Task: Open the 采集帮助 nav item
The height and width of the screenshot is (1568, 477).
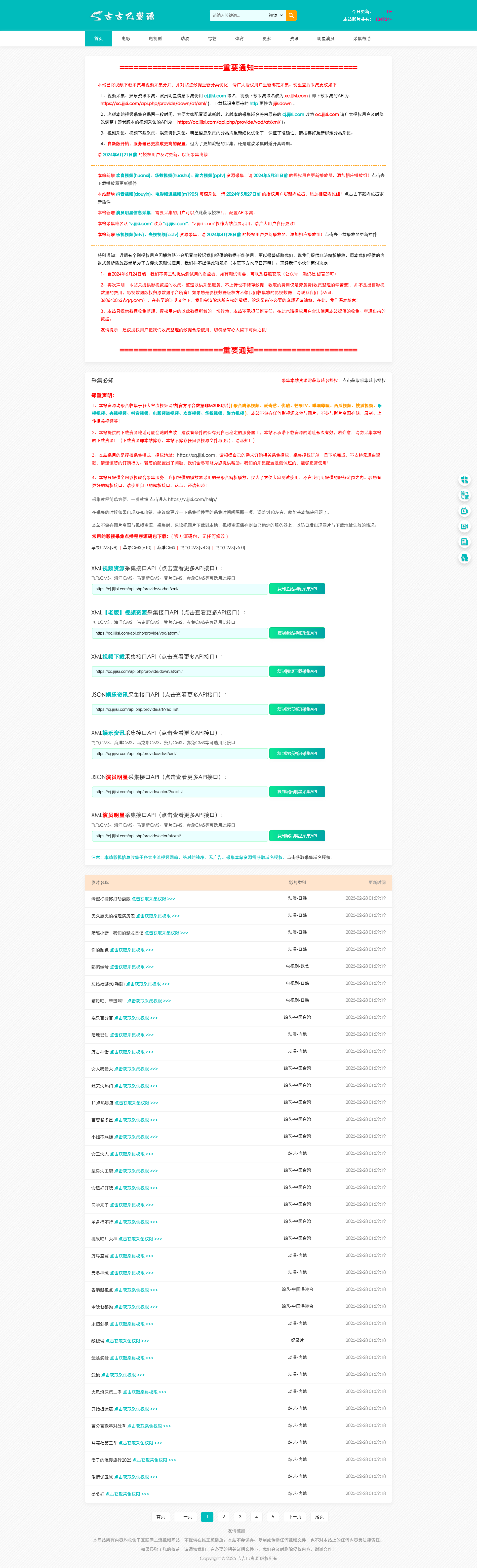Action: pos(362,38)
